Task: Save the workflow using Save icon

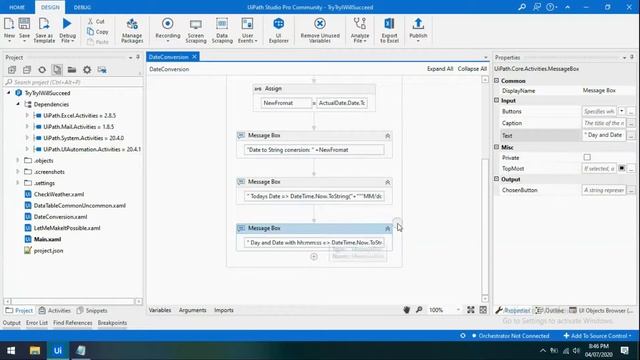Action: pyautogui.click(x=24, y=29)
